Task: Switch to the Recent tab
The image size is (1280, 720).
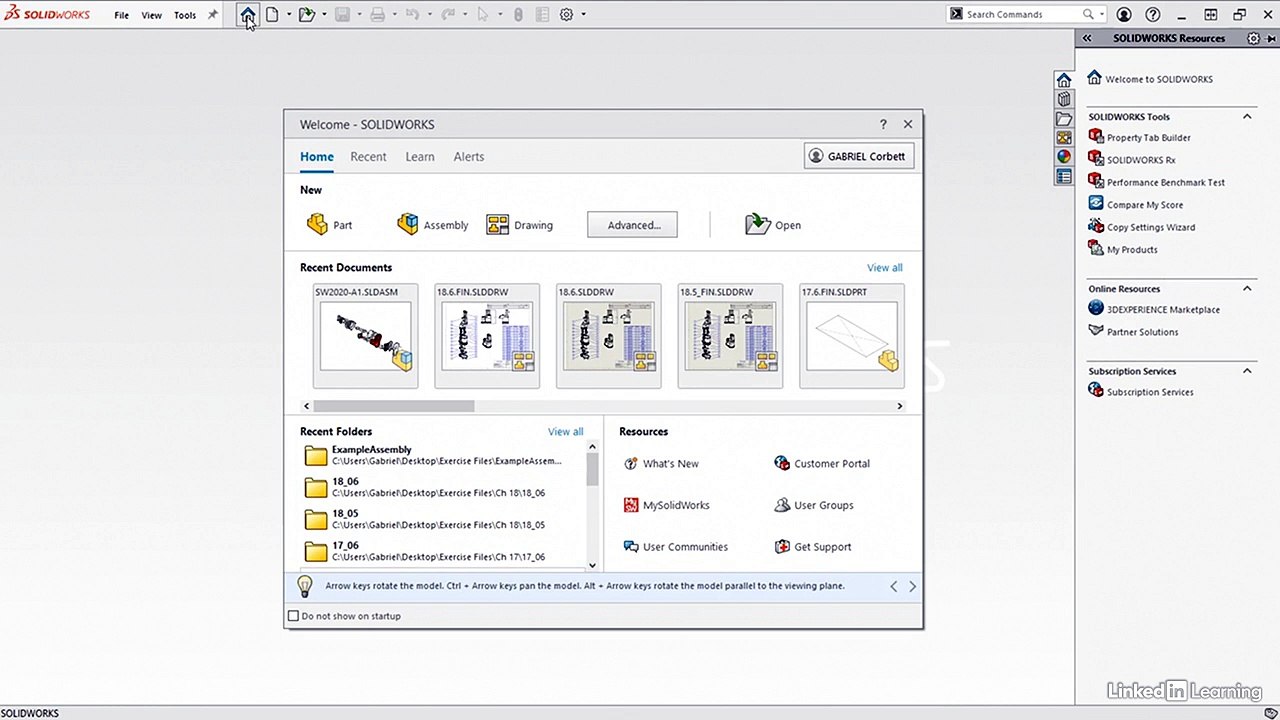Action: pos(368,157)
